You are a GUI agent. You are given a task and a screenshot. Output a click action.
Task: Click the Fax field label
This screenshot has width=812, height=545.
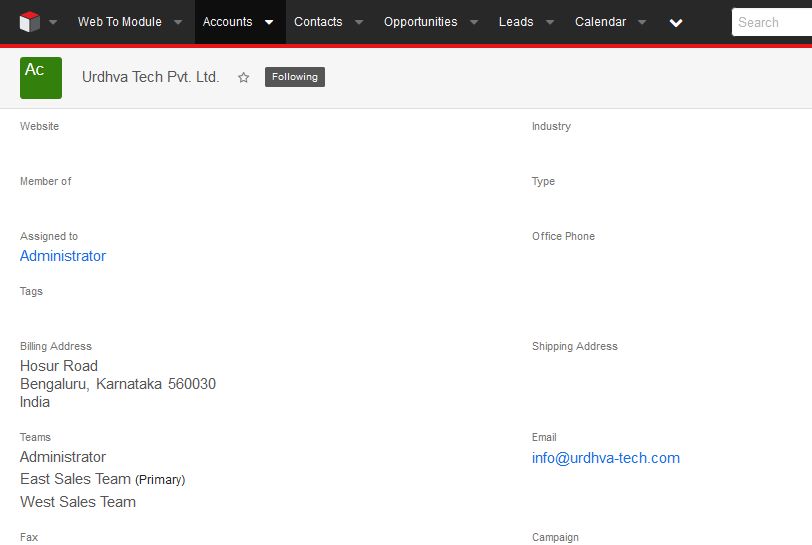pos(29,537)
